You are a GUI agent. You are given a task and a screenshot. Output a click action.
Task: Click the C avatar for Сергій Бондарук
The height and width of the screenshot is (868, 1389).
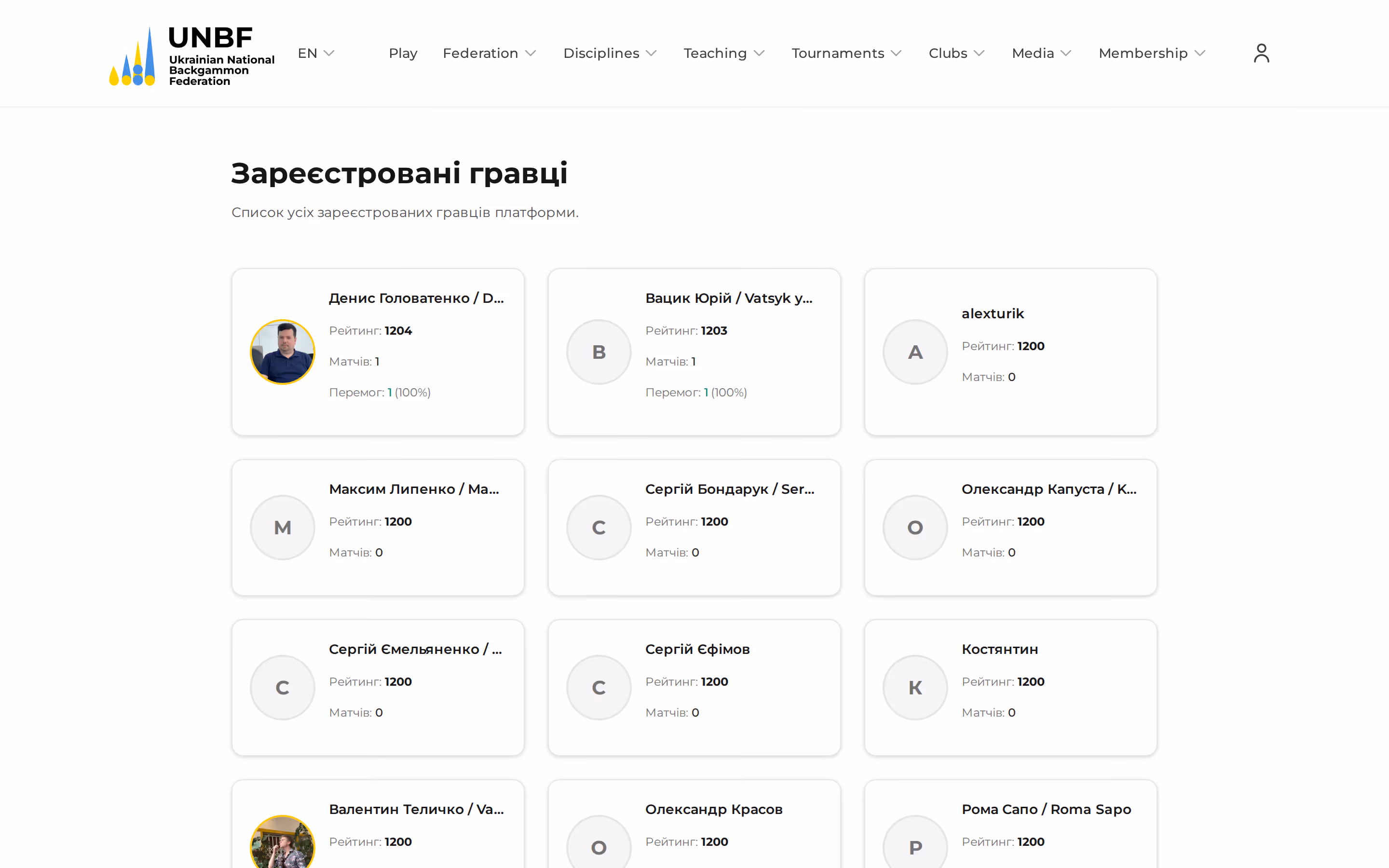coord(599,527)
